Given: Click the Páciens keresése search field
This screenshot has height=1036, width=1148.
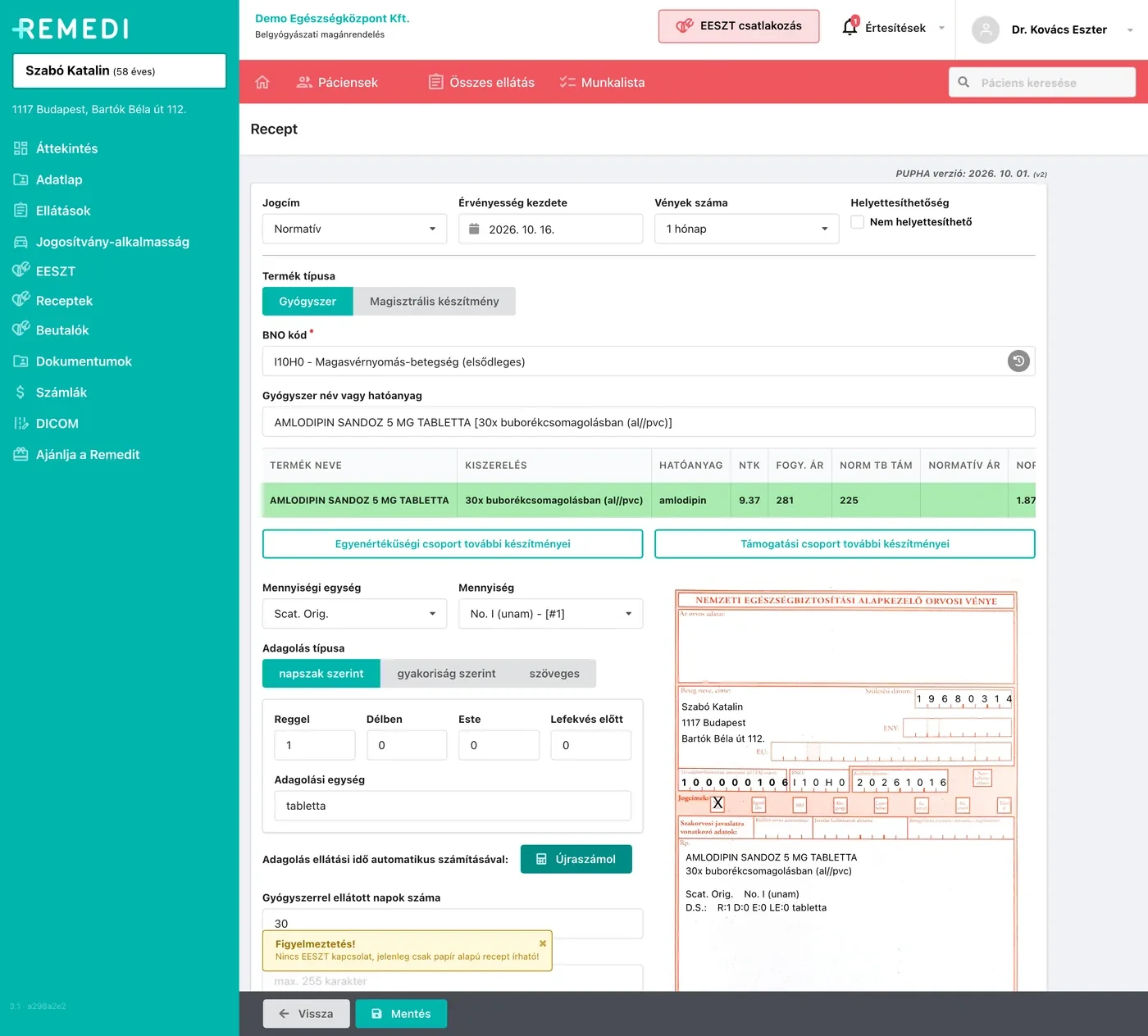Looking at the screenshot, I should [1042, 82].
